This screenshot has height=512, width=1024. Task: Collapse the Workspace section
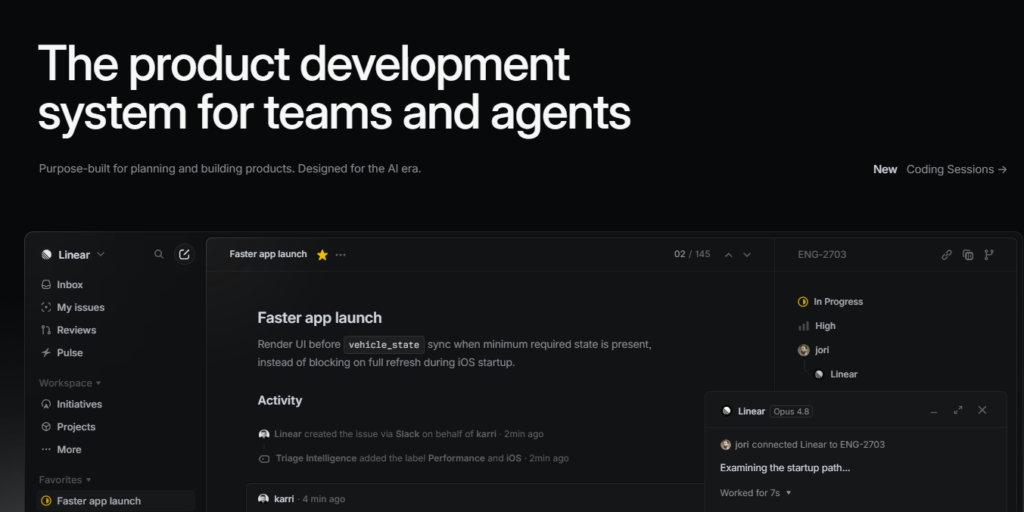tap(70, 383)
